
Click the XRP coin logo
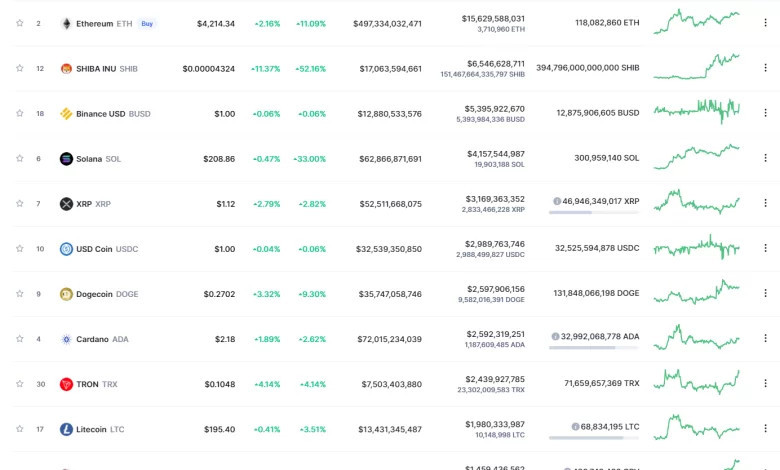pyautogui.click(x=66, y=204)
